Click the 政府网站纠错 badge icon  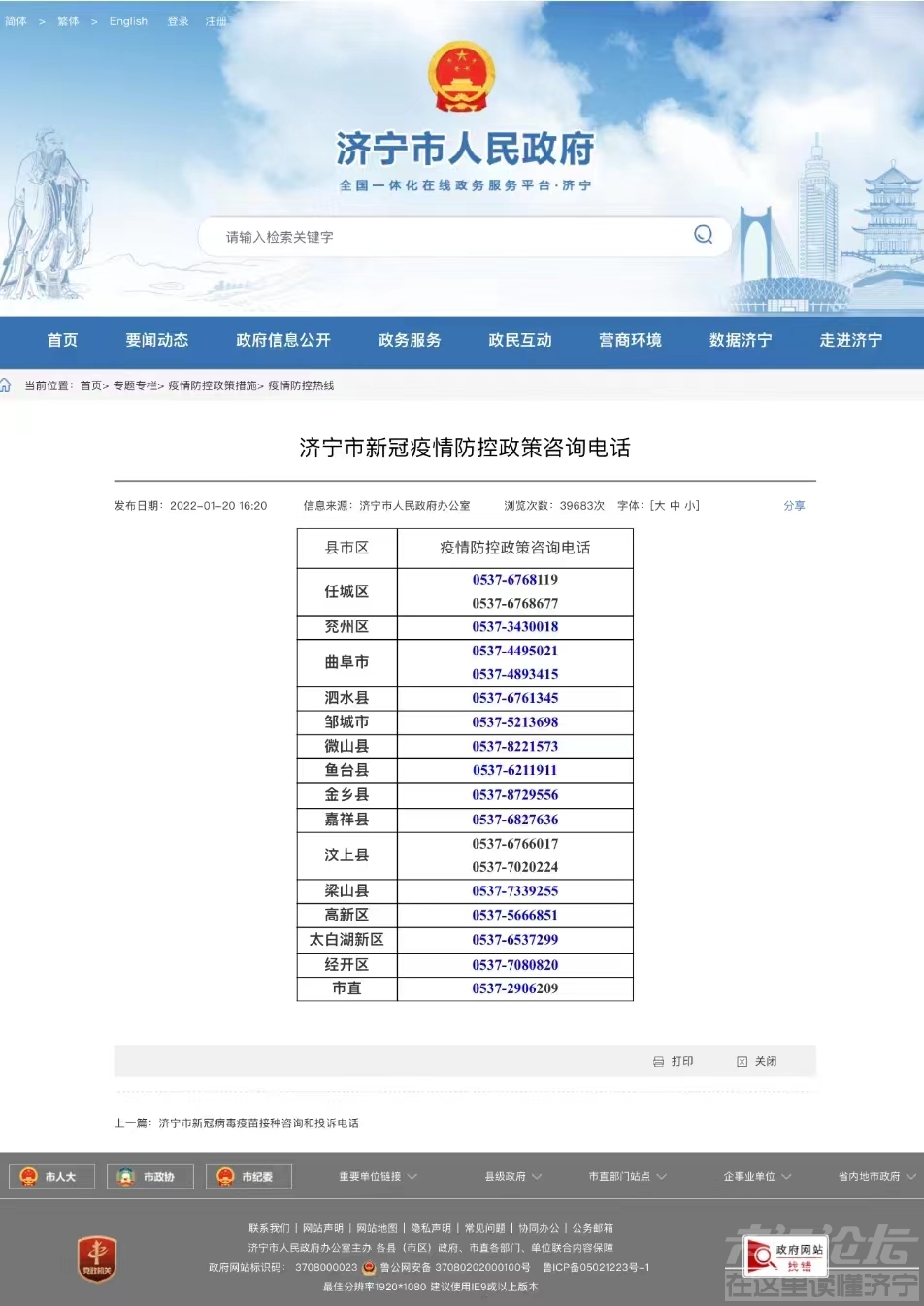tap(784, 1256)
